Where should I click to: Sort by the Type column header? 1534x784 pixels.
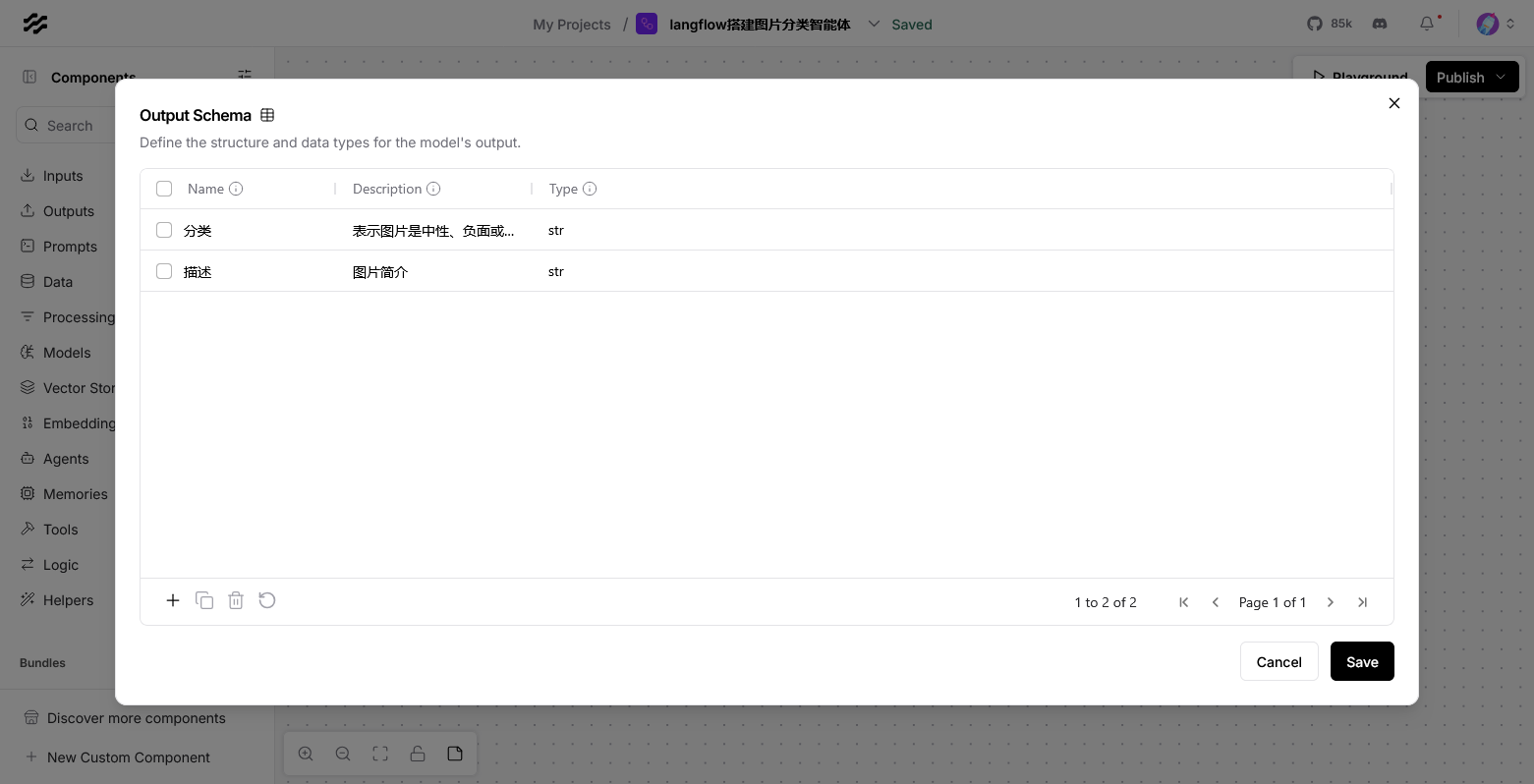click(x=563, y=189)
